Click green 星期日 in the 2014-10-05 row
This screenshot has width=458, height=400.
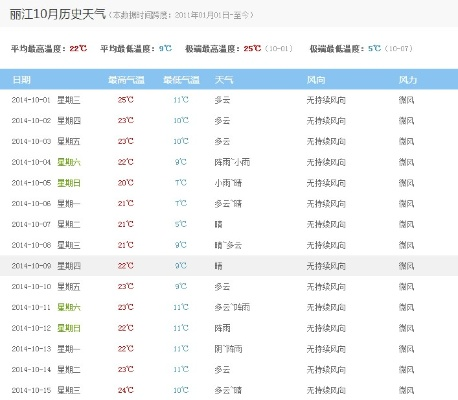click(69, 183)
